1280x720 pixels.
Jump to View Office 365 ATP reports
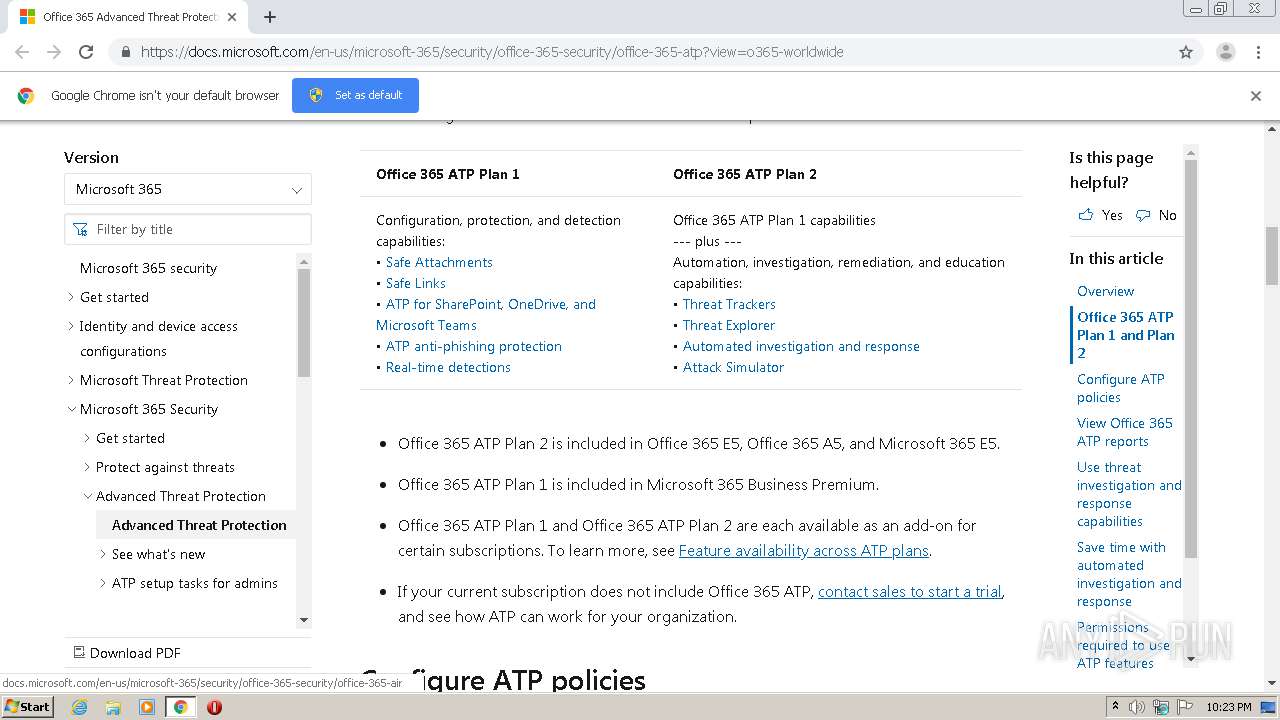tap(1125, 432)
